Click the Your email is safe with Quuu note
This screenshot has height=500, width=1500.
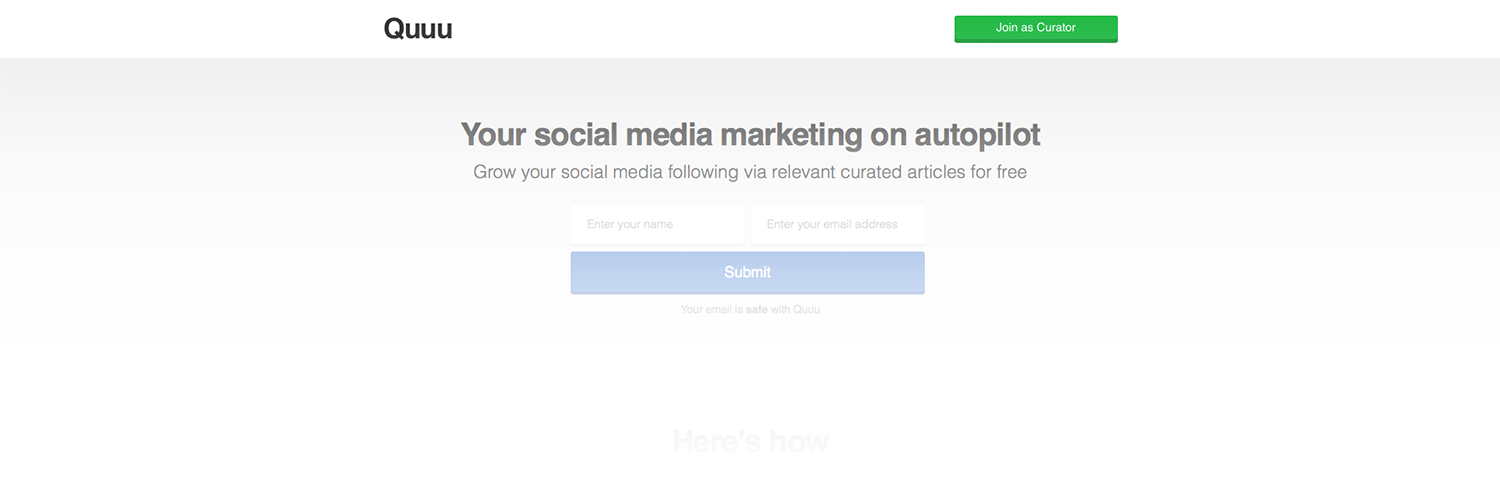750,310
